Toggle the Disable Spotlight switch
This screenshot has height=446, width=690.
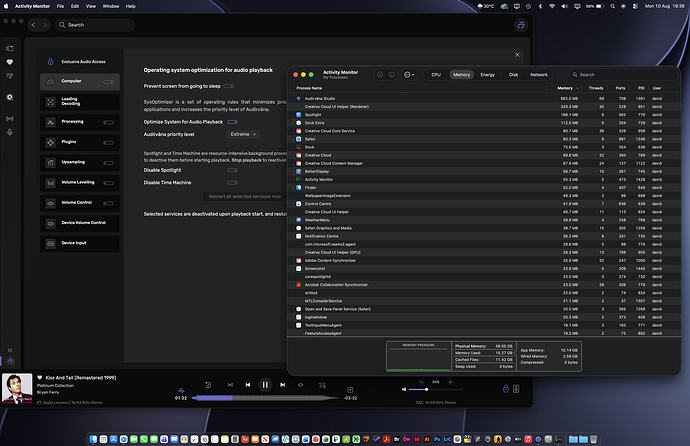click(x=232, y=170)
